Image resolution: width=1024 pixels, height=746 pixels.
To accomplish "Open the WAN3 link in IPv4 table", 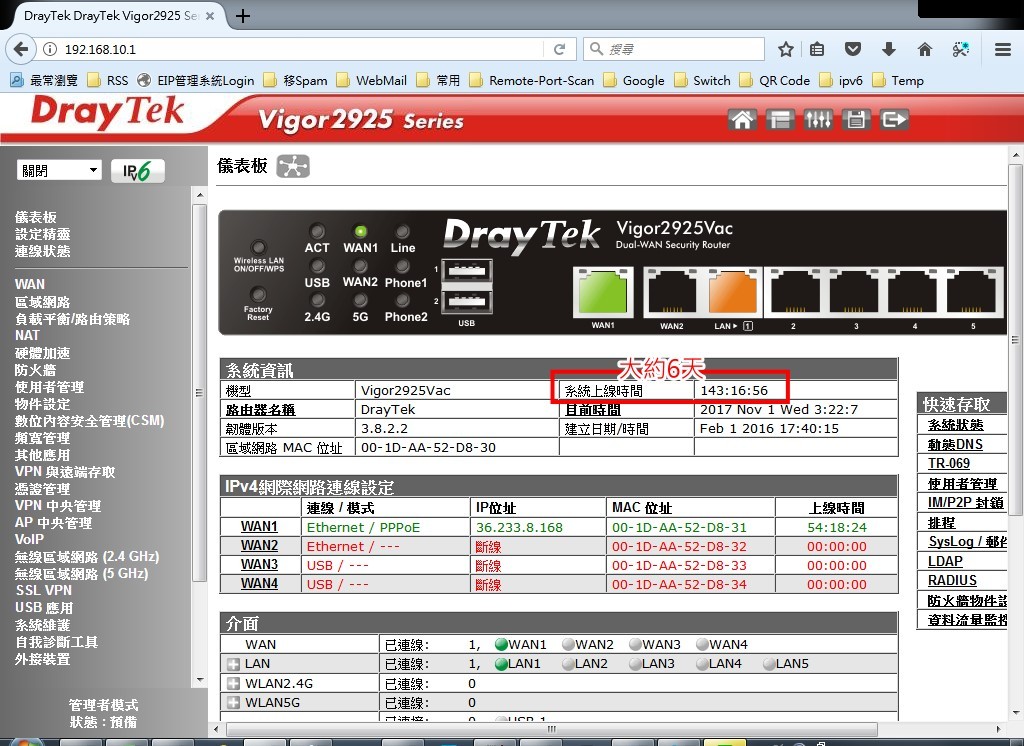I will pos(259,564).
